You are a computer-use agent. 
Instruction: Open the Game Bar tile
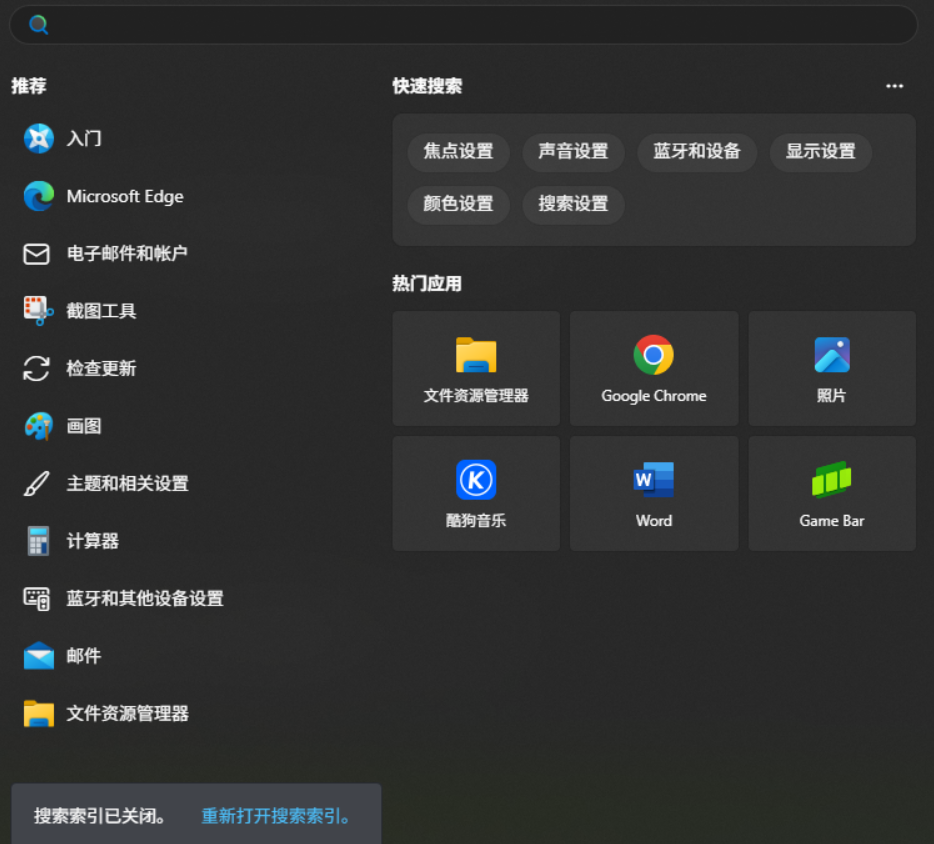point(832,493)
